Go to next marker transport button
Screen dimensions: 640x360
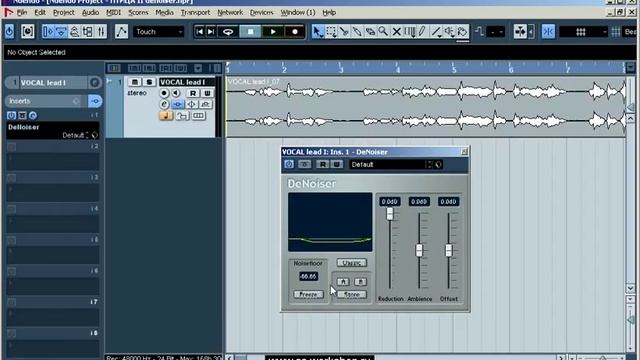point(211,31)
